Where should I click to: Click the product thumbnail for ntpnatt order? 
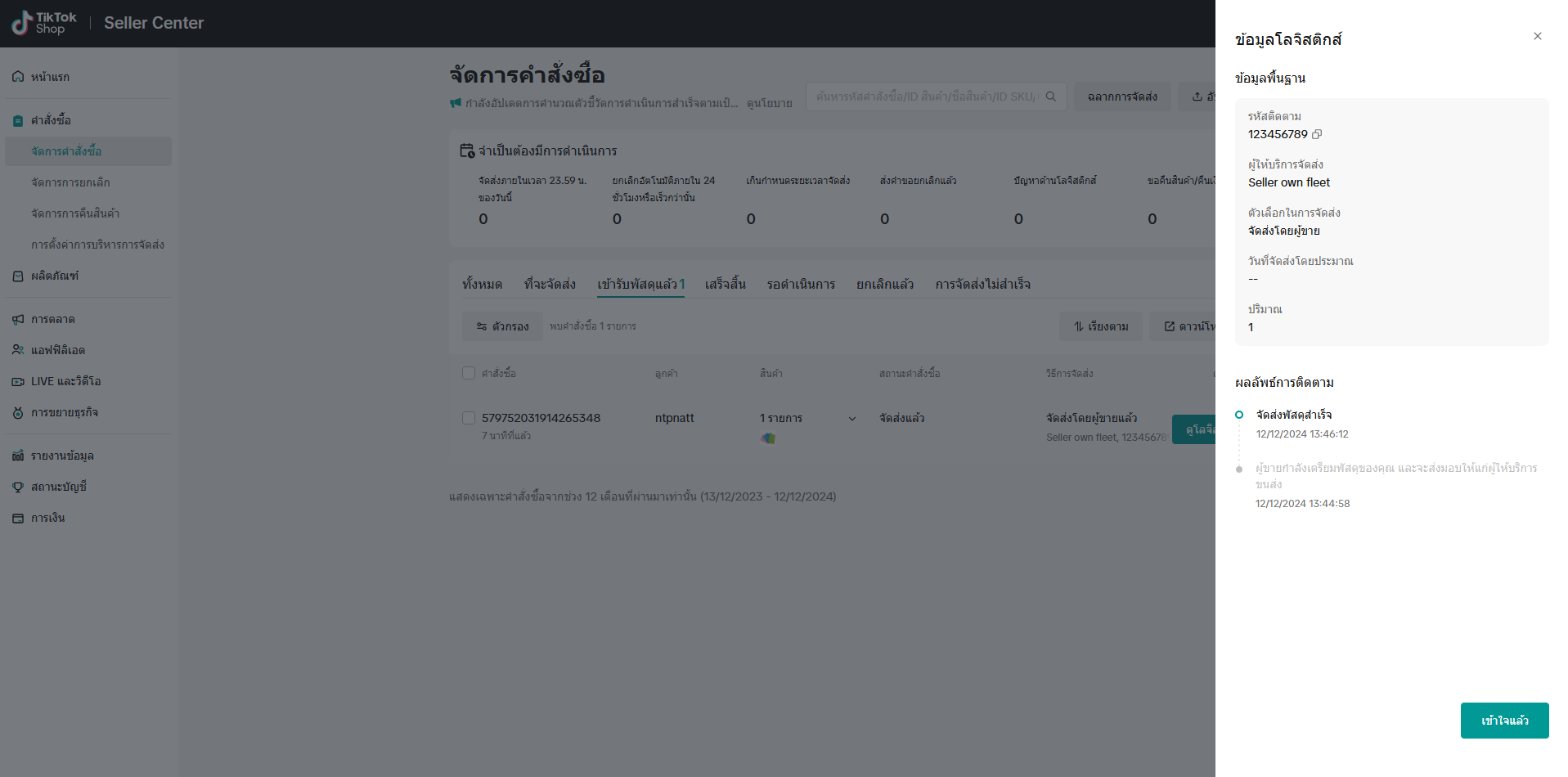point(768,438)
